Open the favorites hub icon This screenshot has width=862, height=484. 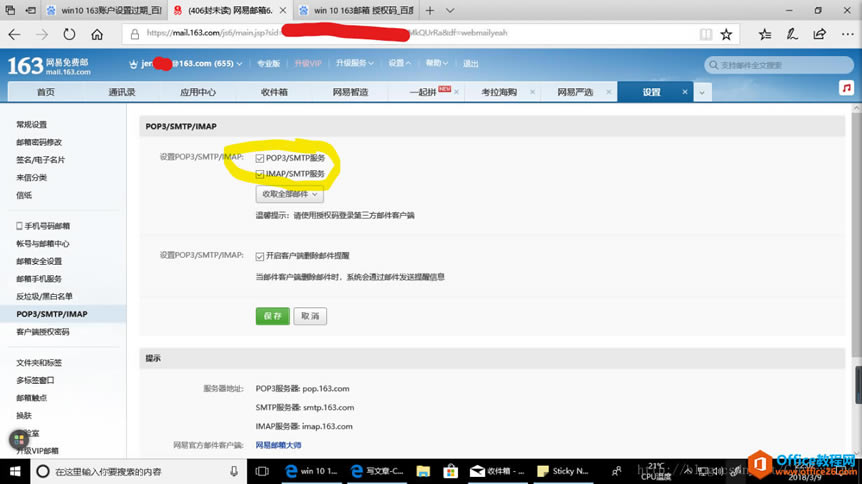[765, 35]
